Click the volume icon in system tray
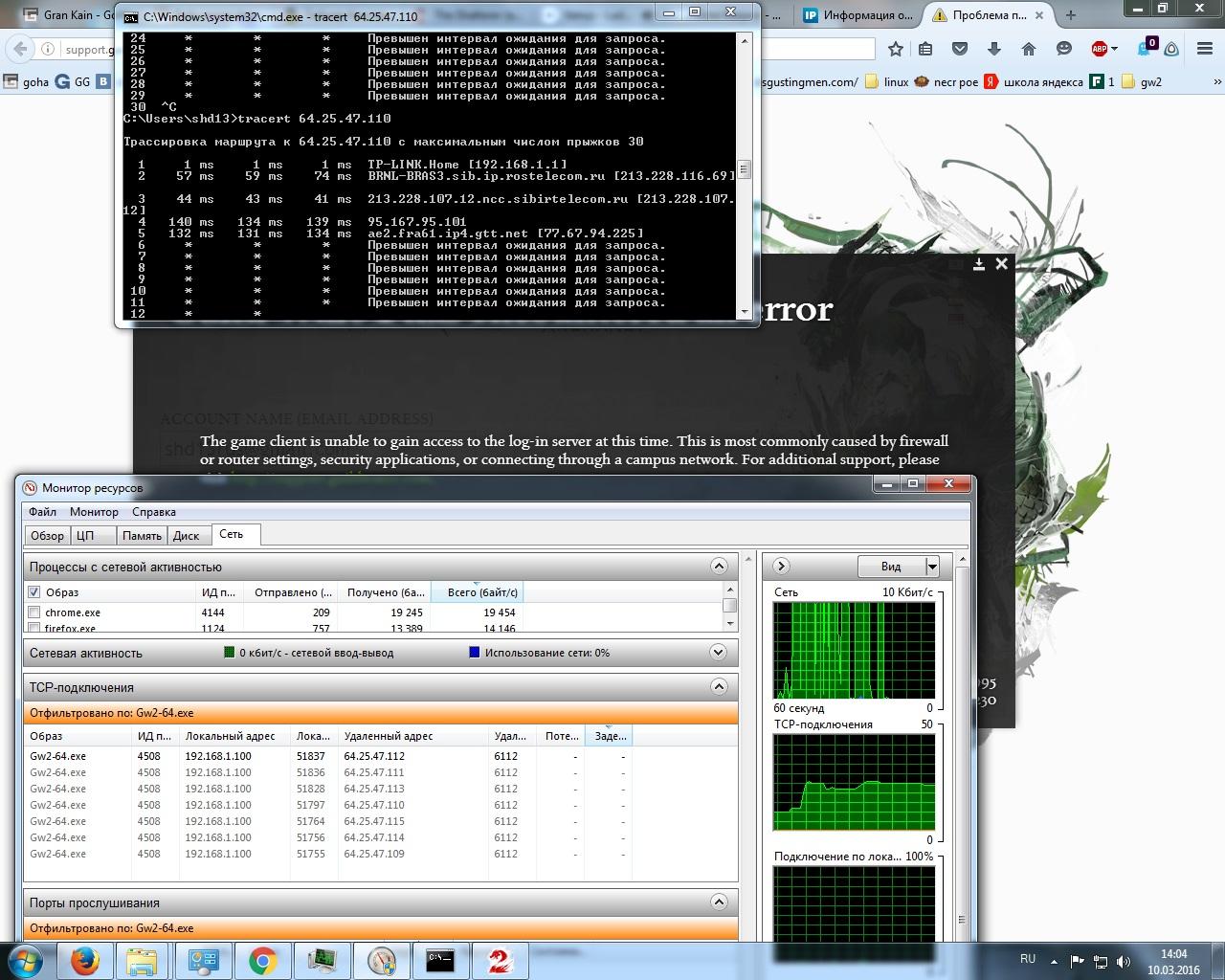This screenshot has width=1225, height=980. (1124, 961)
